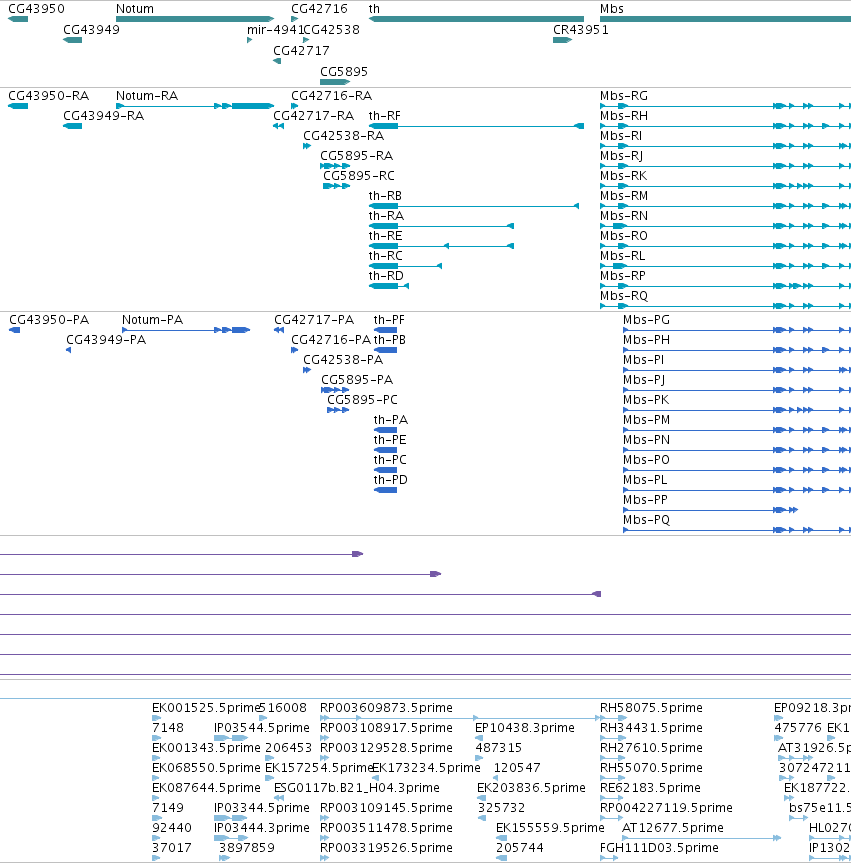The height and width of the screenshot is (863, 851).
Task: Click the th gene feature
Action: (x=476, y=19)
